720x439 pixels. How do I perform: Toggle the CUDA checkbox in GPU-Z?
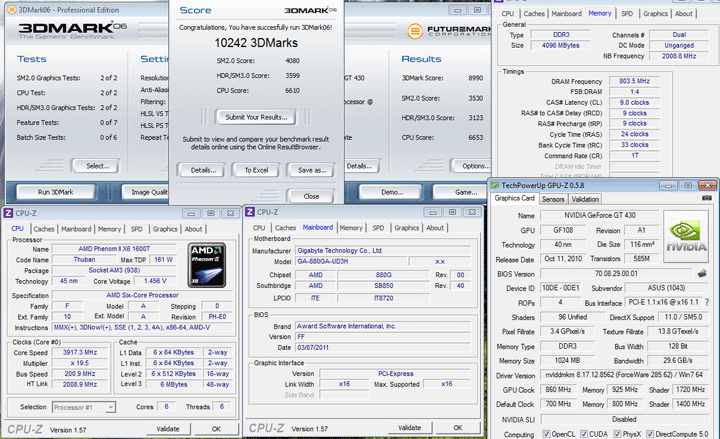[584, 434]
